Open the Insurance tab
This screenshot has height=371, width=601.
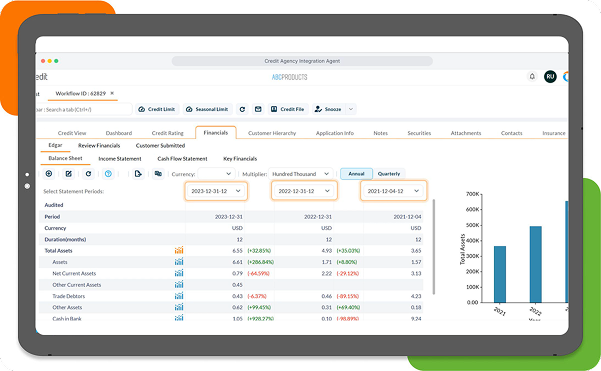pyautogui.click(x=554, y=133)
